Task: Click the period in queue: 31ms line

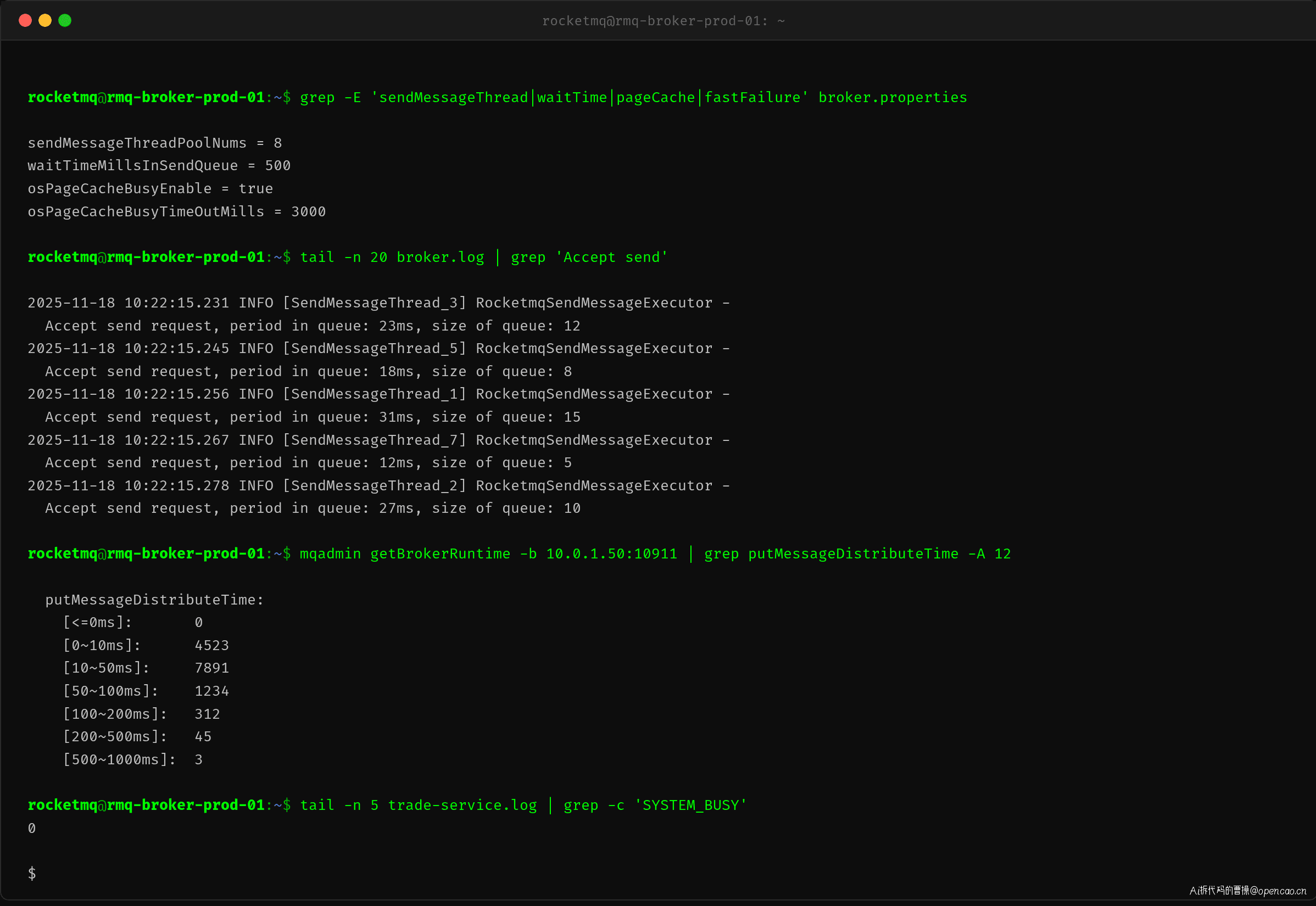Action: [313, 417]
